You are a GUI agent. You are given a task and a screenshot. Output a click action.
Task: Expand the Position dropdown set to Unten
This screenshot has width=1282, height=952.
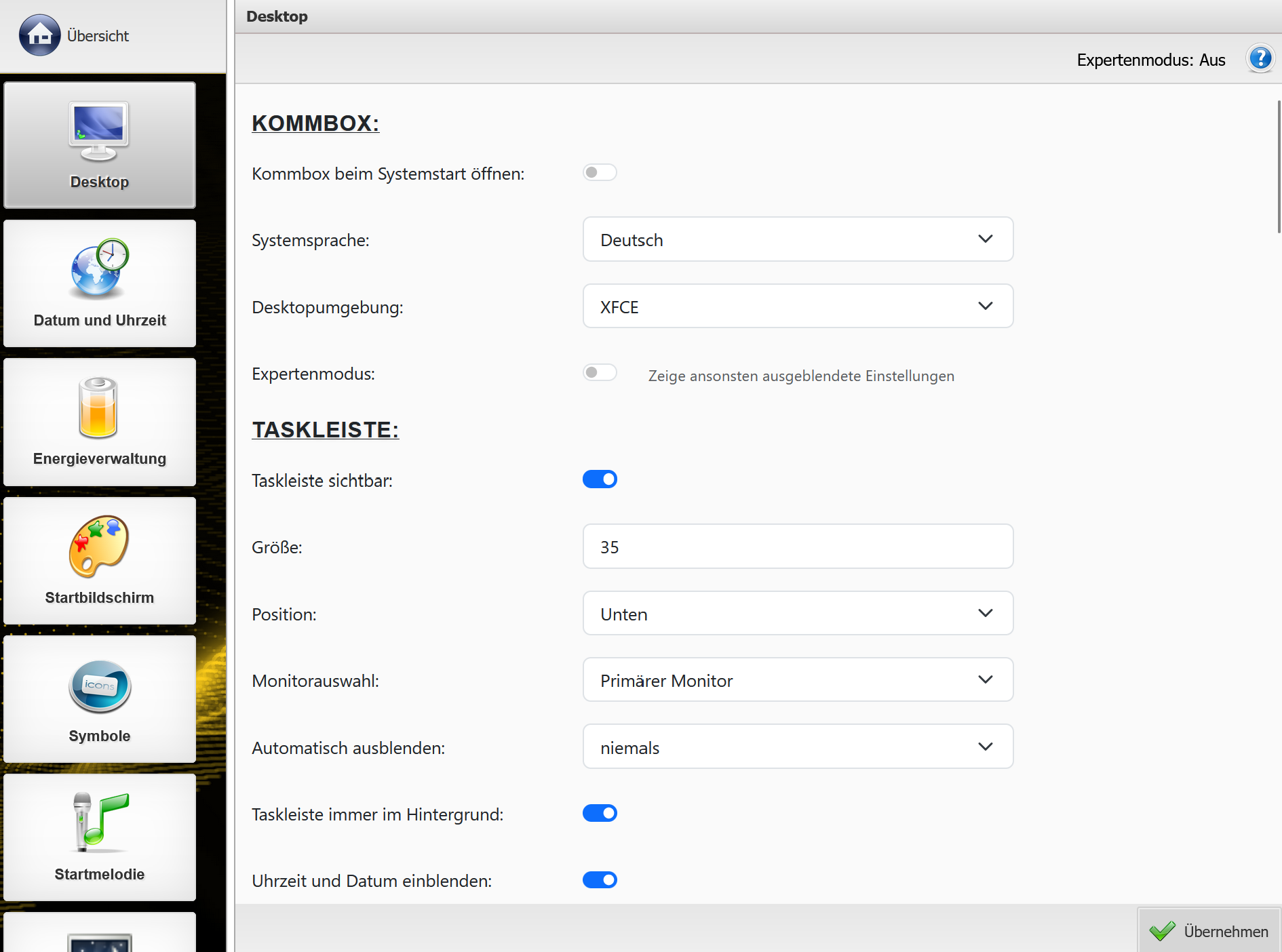click(x=798, y=614)
